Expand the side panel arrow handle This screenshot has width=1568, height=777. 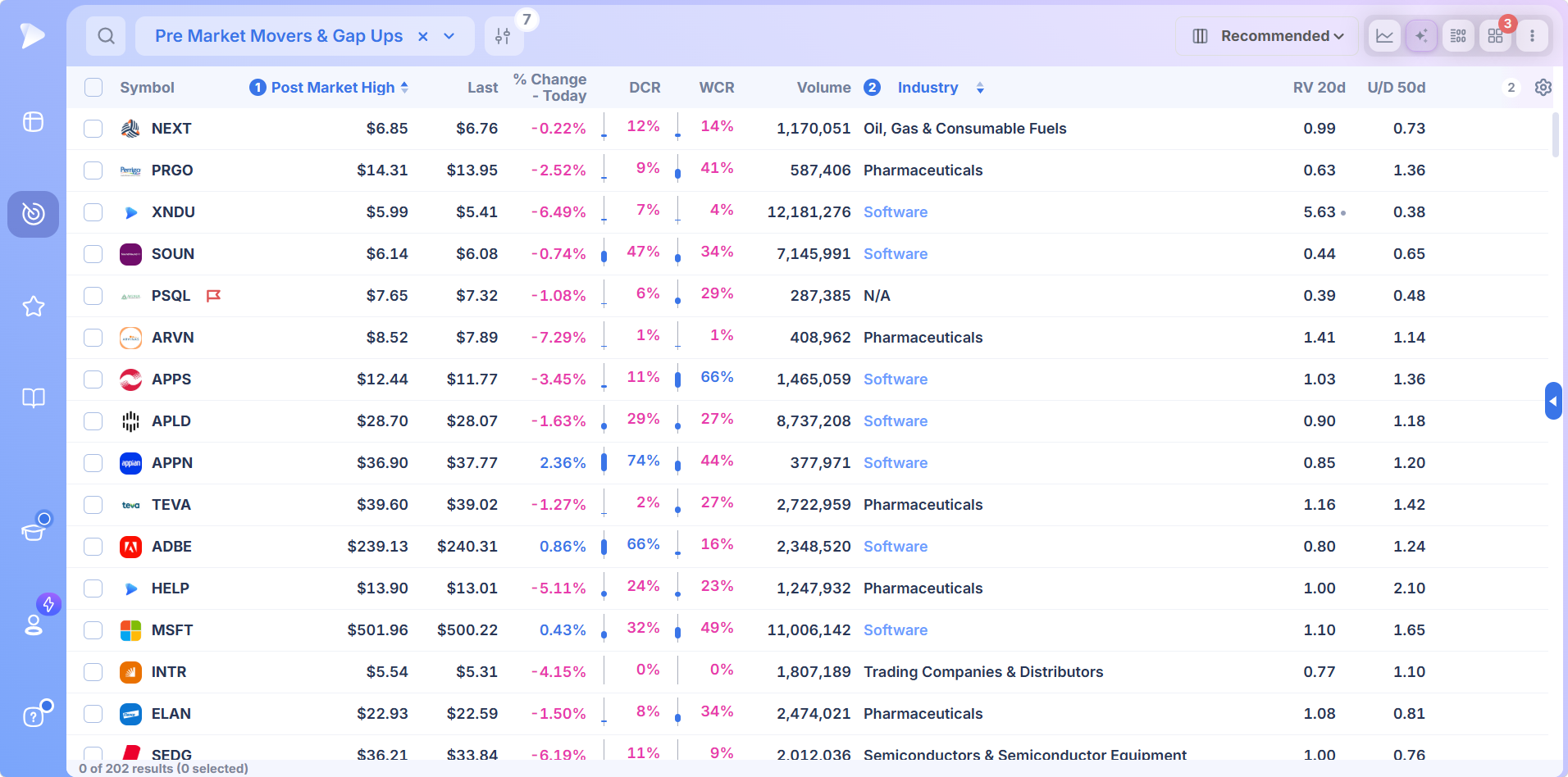click(x=1553, y=401)
